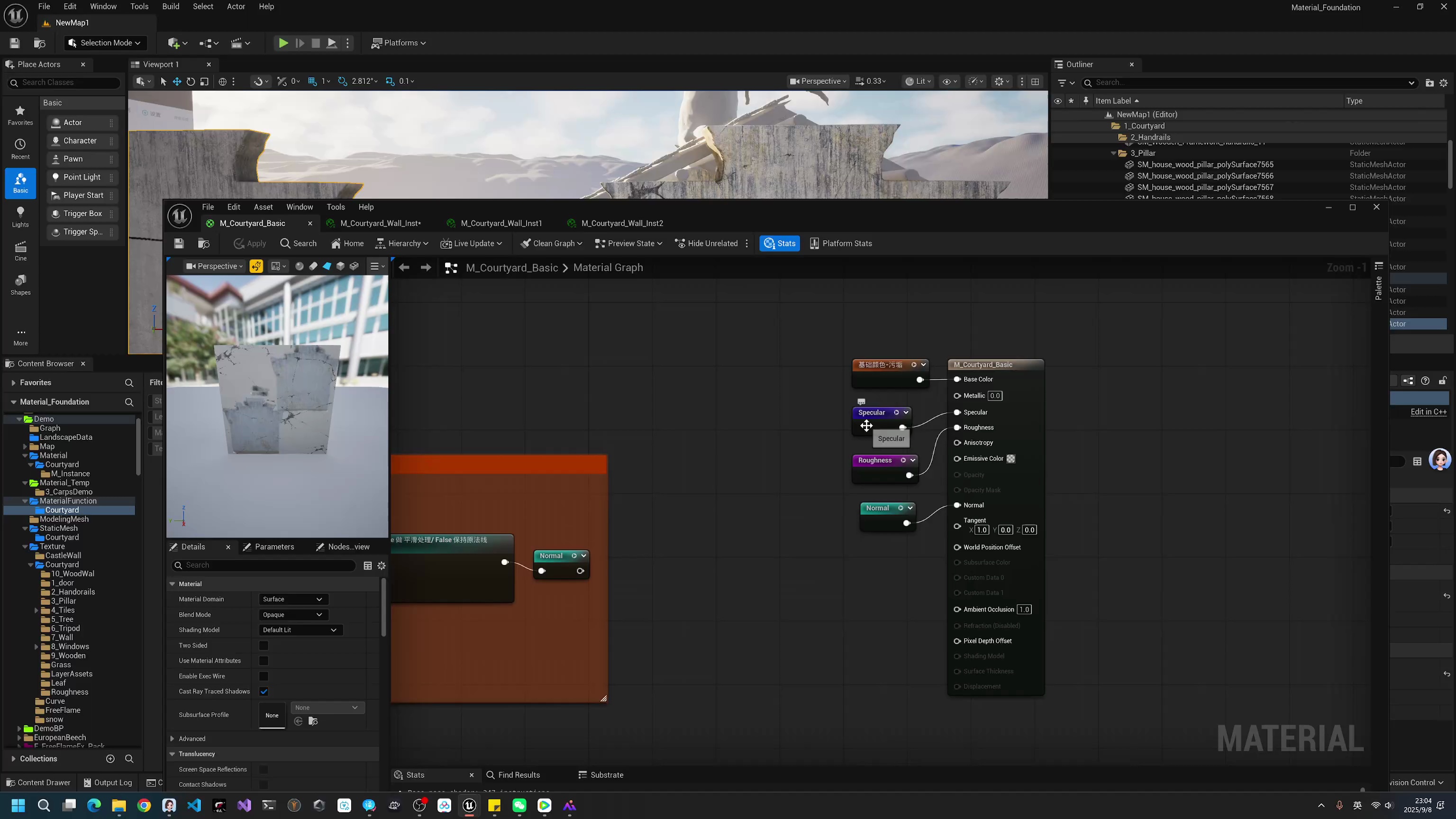The width and height of the screenshot is (1456, 819).
Task: Toggle the Stats button
Action: click(780, 244)
